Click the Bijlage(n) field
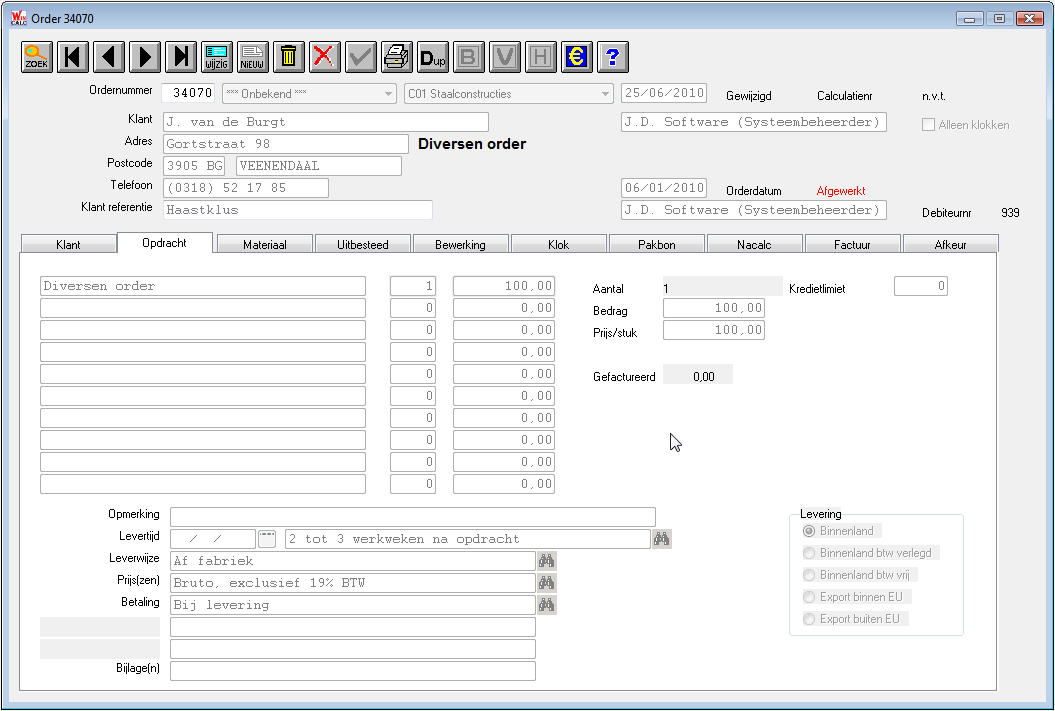This screenshot has width=1055, height=711. 353,671
